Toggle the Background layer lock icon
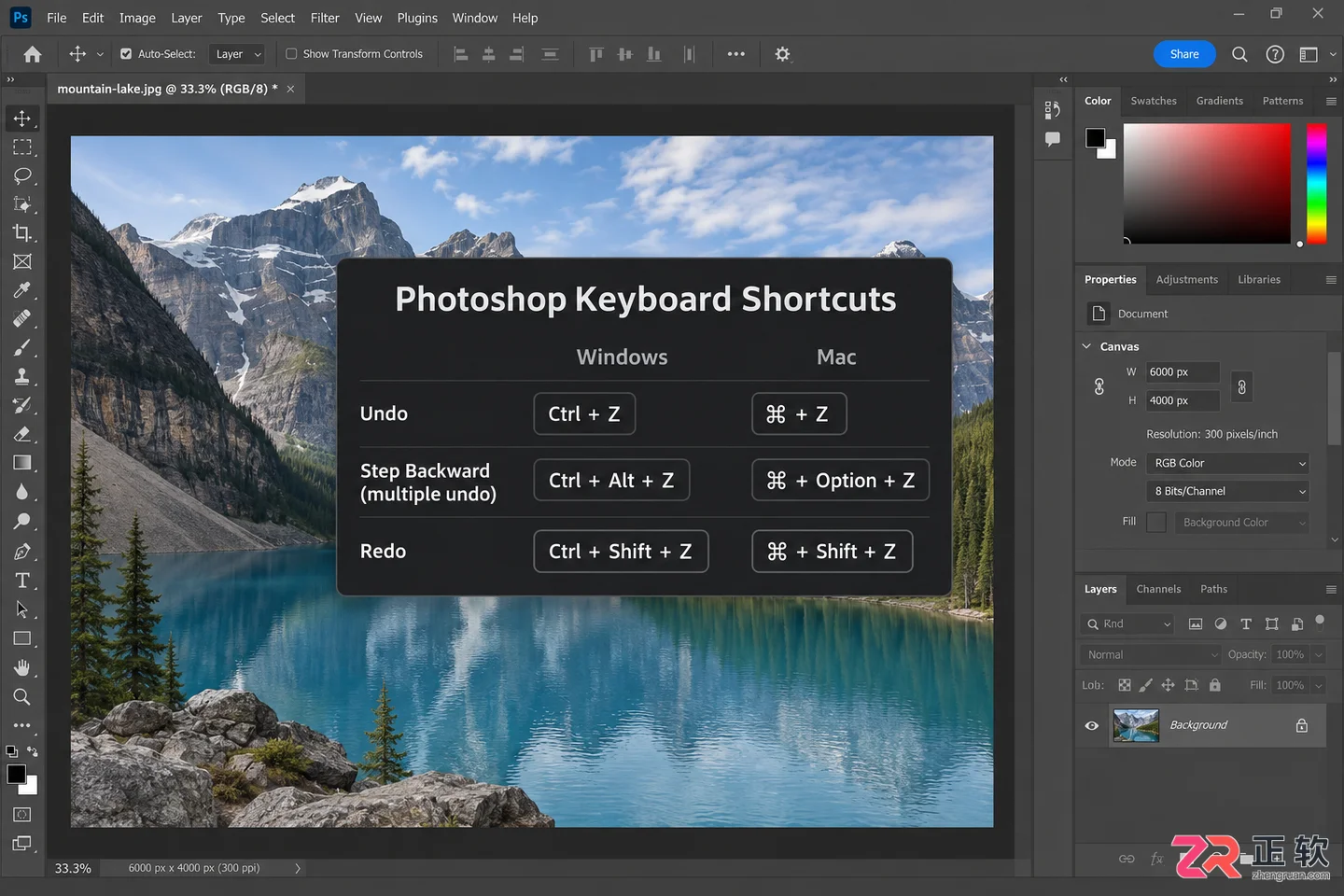 click(1302, 725)
